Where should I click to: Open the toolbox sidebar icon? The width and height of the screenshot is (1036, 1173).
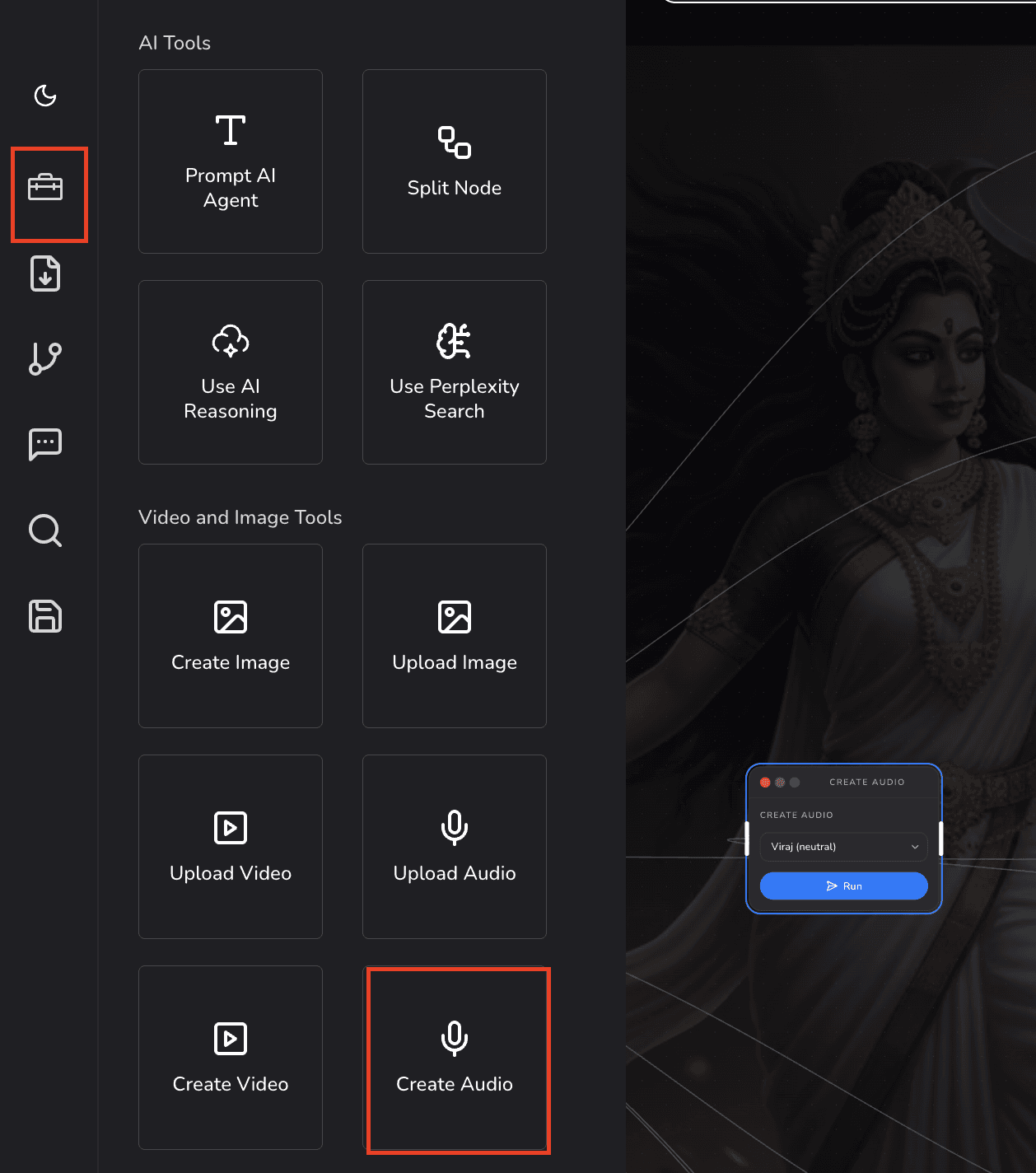click(x=45, y=188)
